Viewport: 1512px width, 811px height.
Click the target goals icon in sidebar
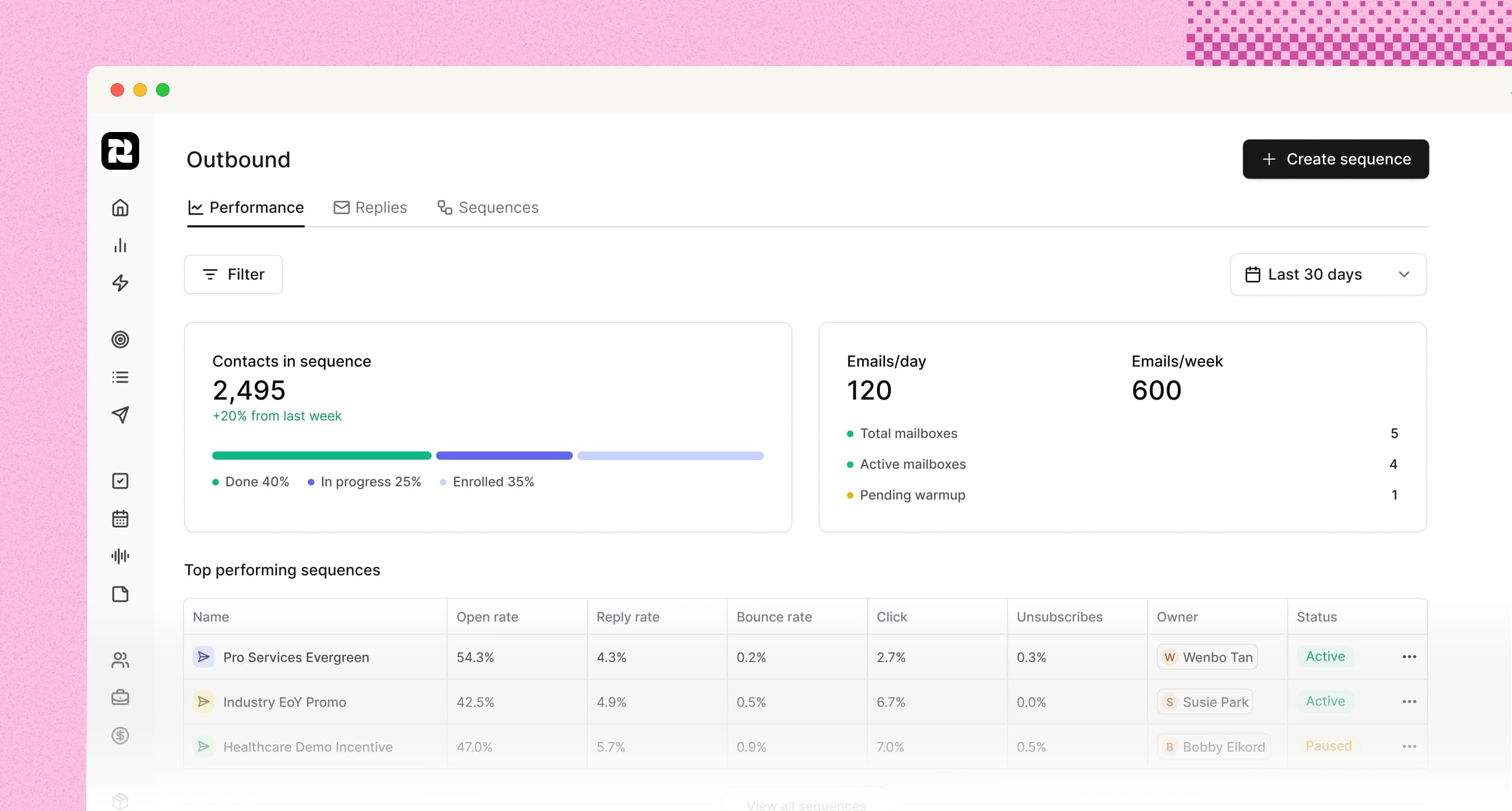click(120, 339)
